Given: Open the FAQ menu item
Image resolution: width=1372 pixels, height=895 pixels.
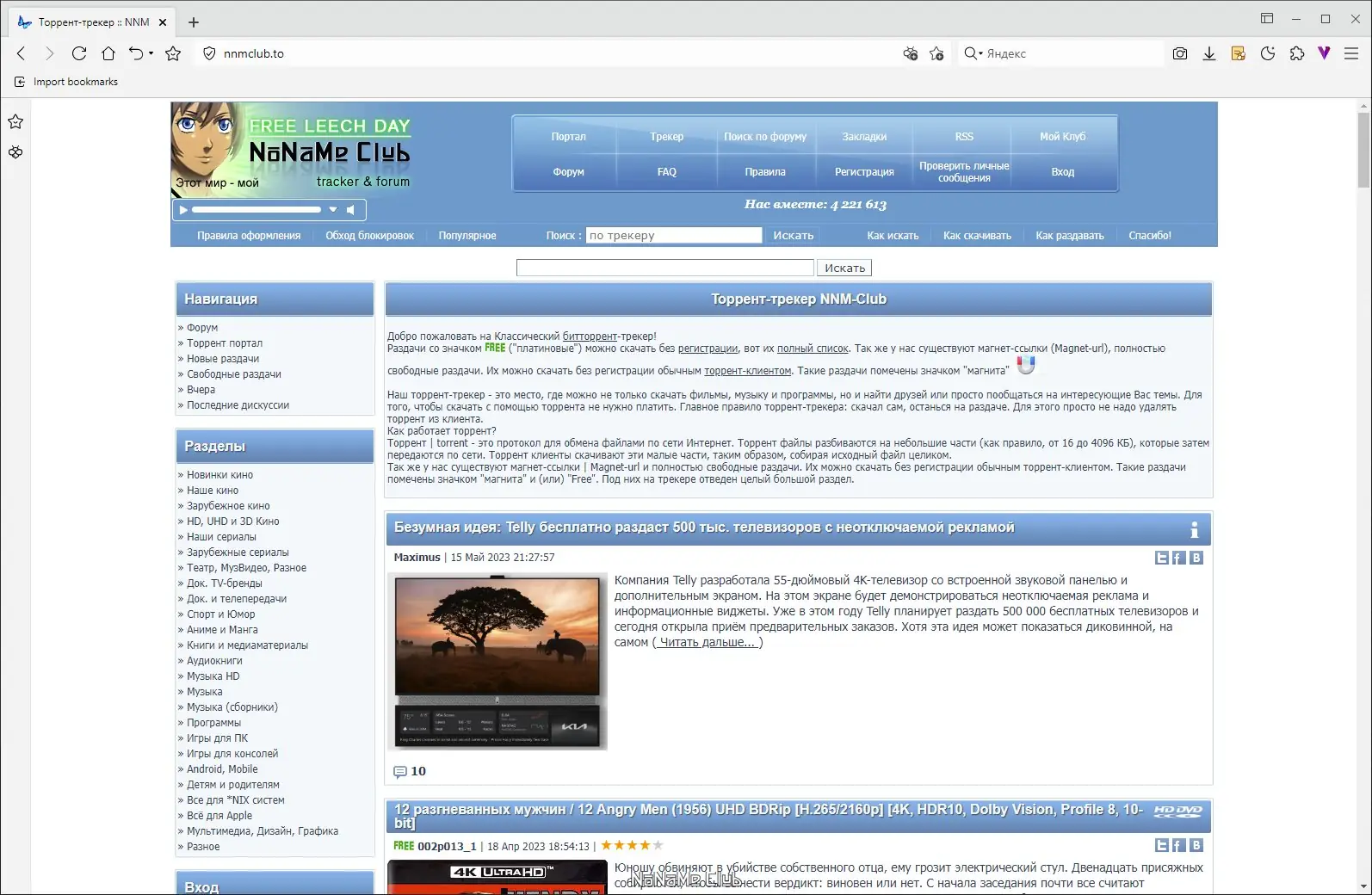Looking at the screenshot, I should tap(666, 172).
